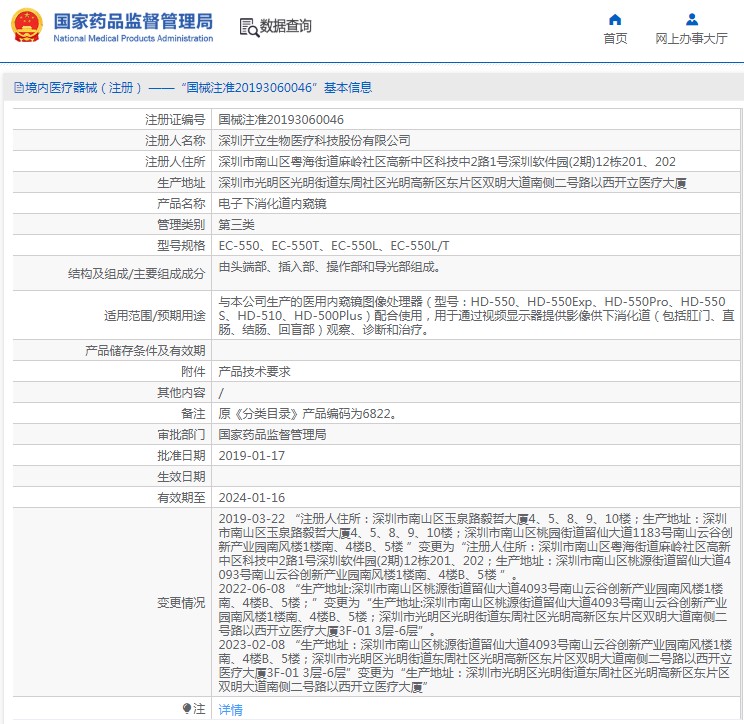
Task: Click the 型号规格 field label
Action: tap(181, 246)
